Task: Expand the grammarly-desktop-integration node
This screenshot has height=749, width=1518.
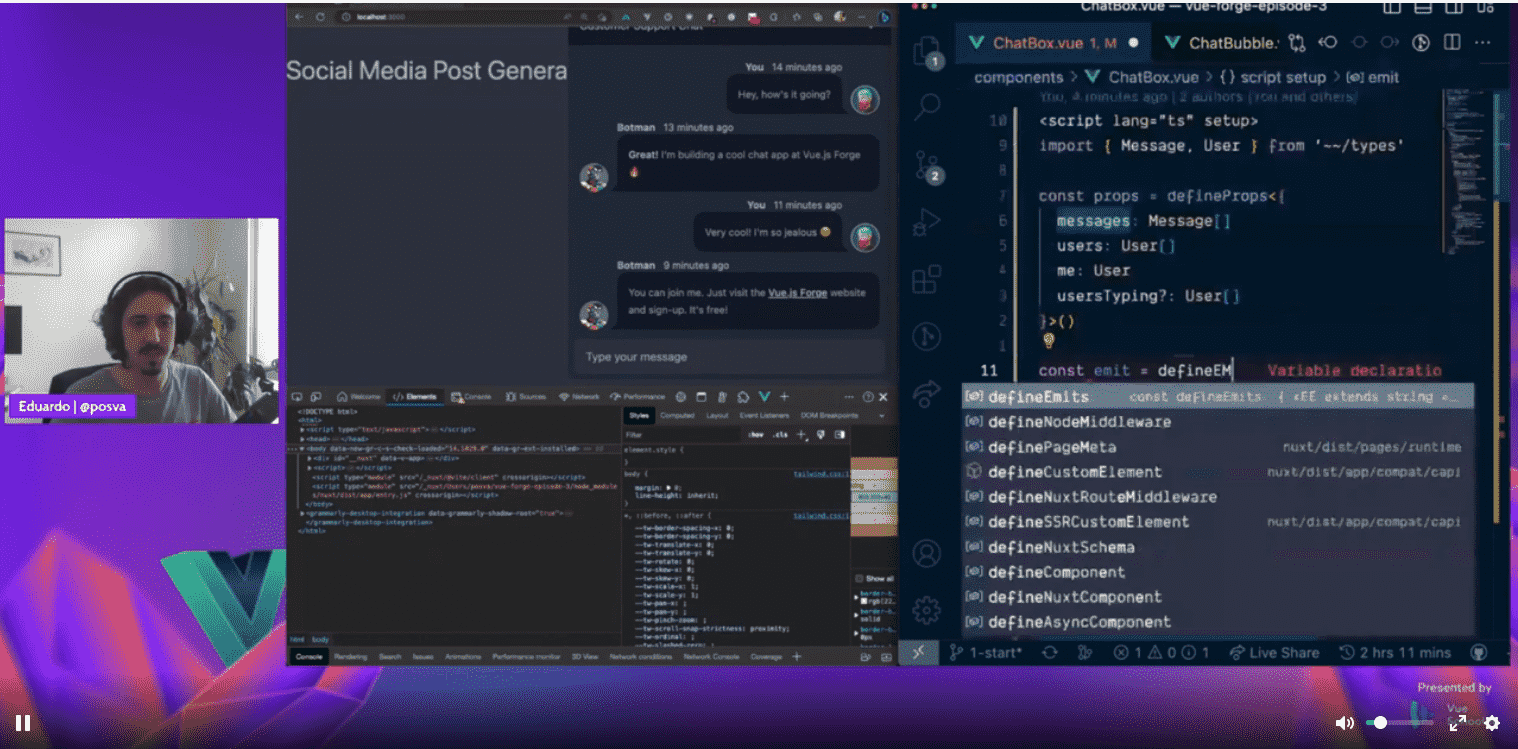Action: click(303, 513)
